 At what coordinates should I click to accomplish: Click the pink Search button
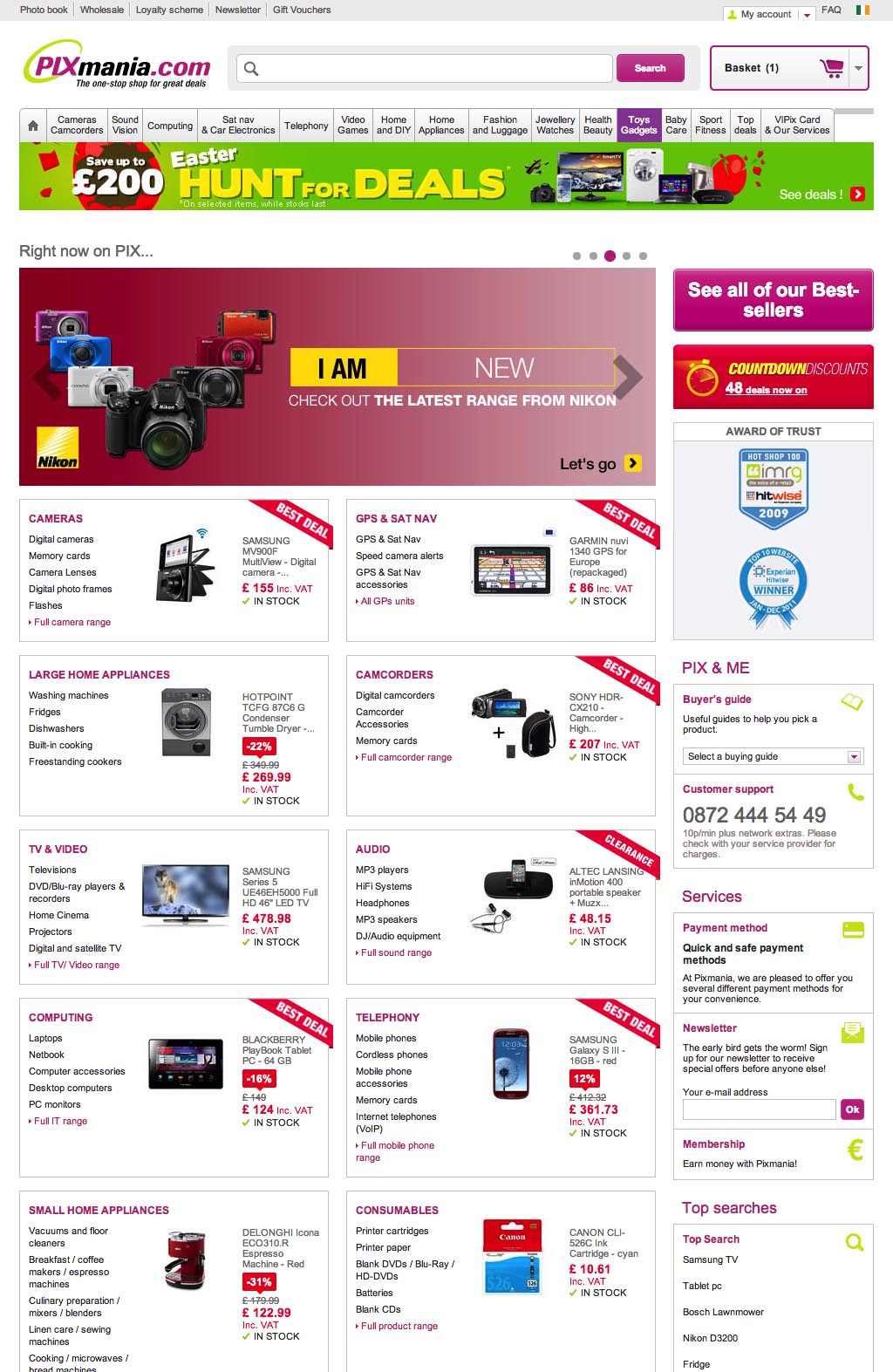(x=650, y=68)
